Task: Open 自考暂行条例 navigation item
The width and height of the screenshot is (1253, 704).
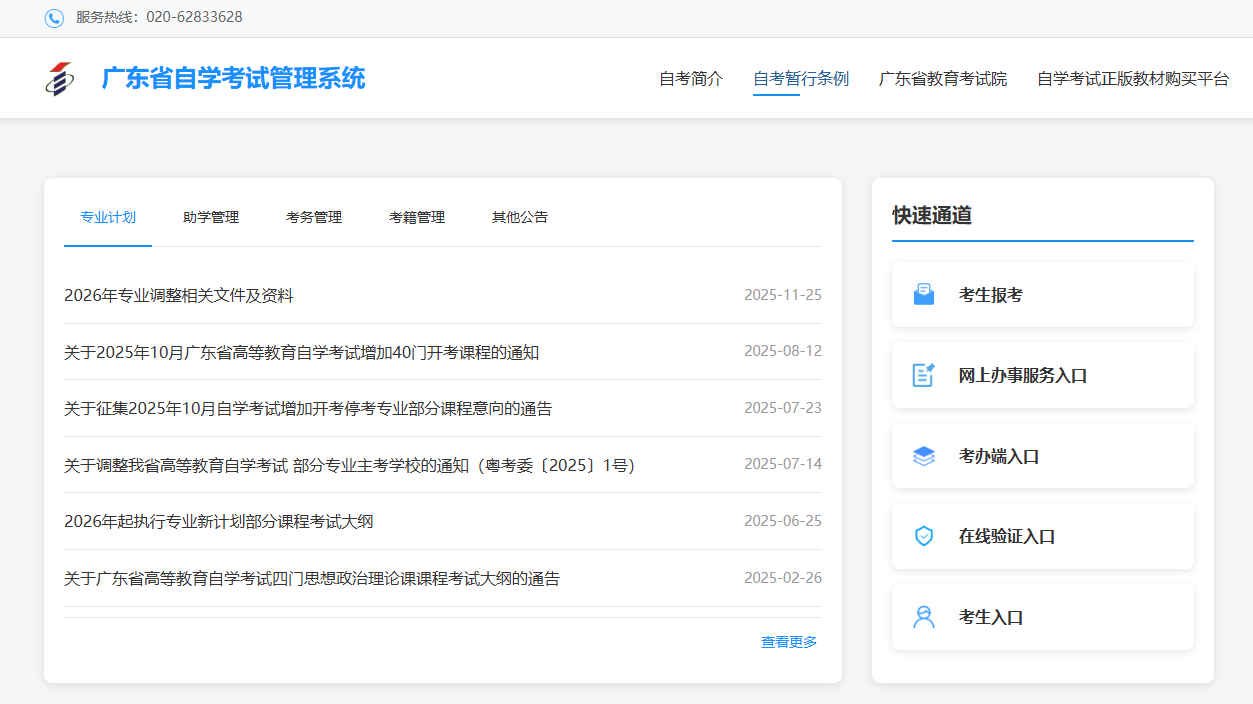Action: click(801, 79)
